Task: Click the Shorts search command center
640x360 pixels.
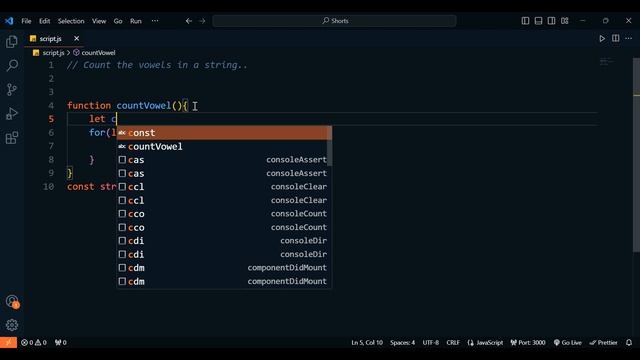Action: (x=334, y=21)
